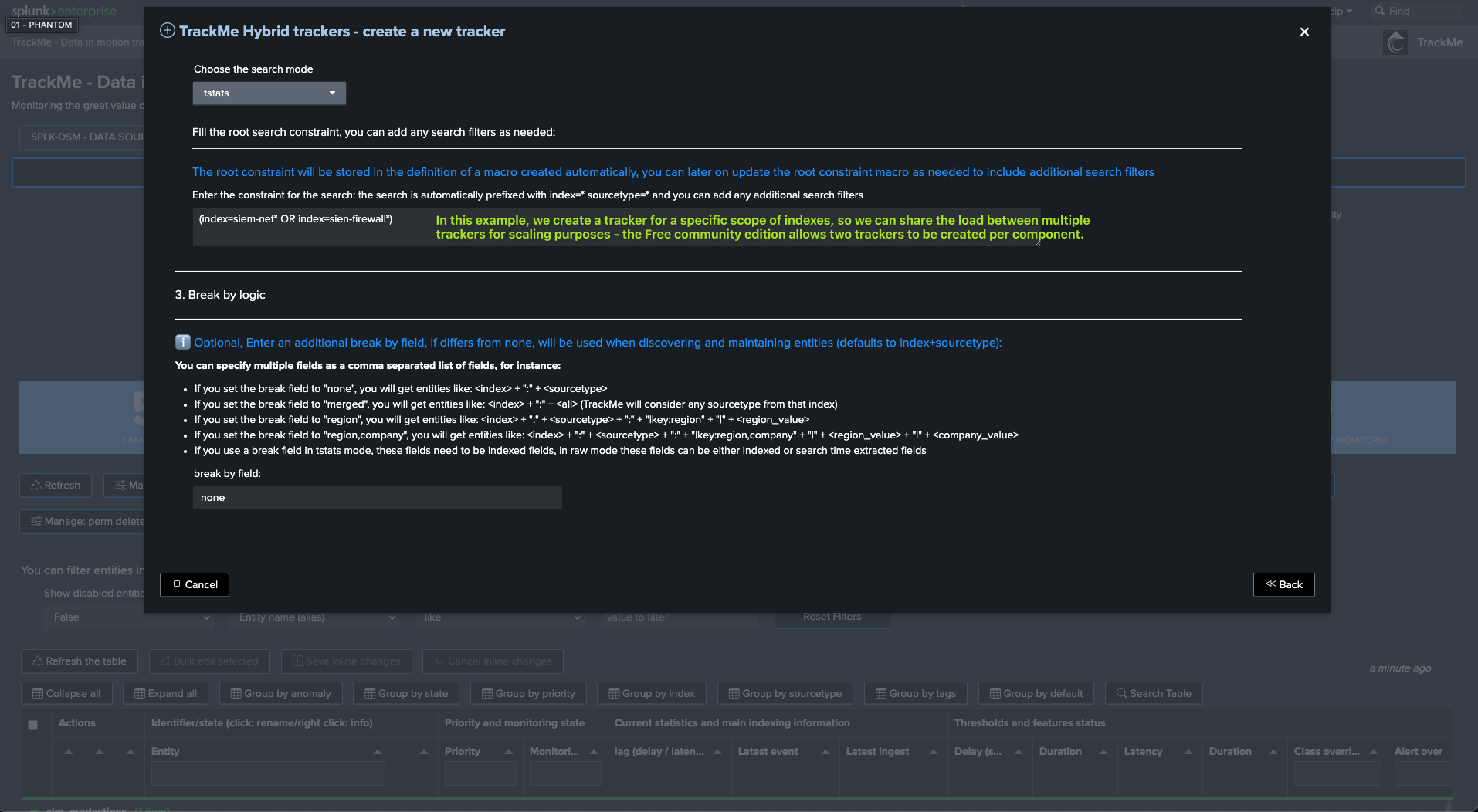
Task: Click Group by tags button
Action: (x=916, y=693)
